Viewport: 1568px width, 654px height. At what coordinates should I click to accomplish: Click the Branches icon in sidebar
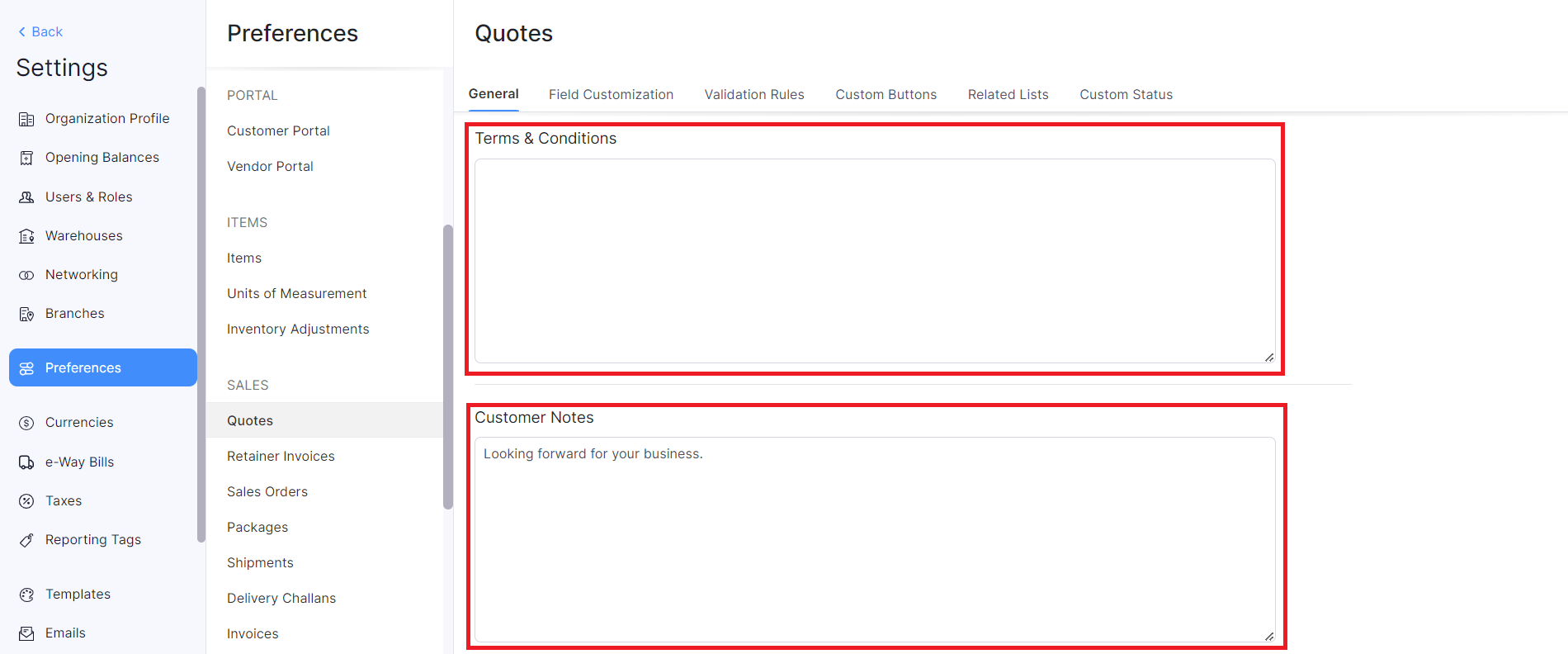click(26, 314)
